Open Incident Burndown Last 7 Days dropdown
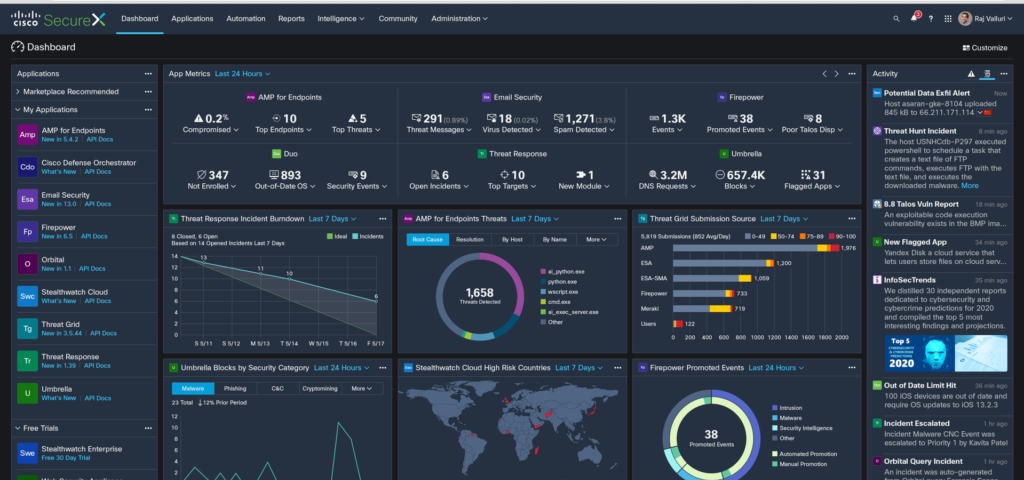 332,219
